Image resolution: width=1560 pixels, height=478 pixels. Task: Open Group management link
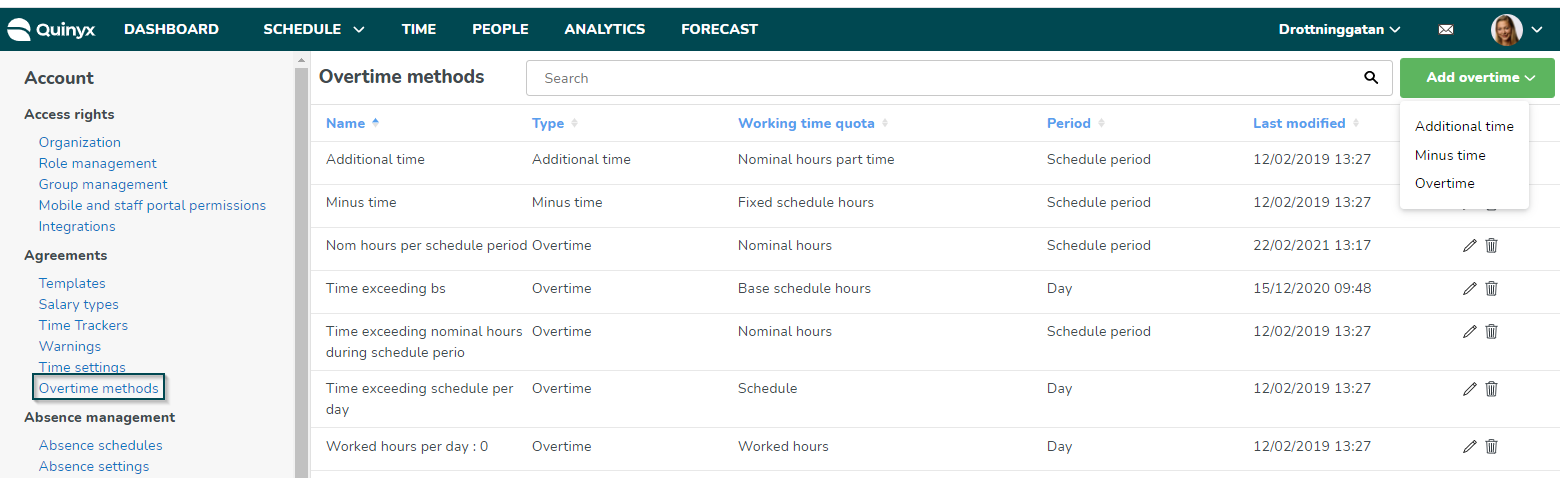coord(103,184)
